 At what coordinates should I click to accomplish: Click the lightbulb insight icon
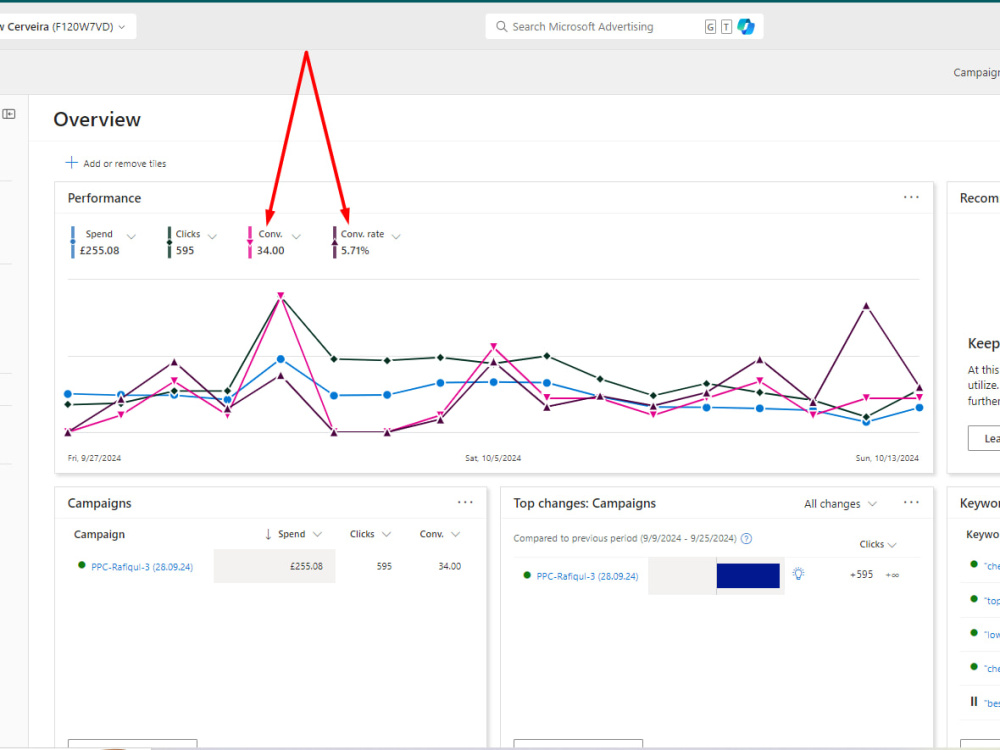(798, 574)
